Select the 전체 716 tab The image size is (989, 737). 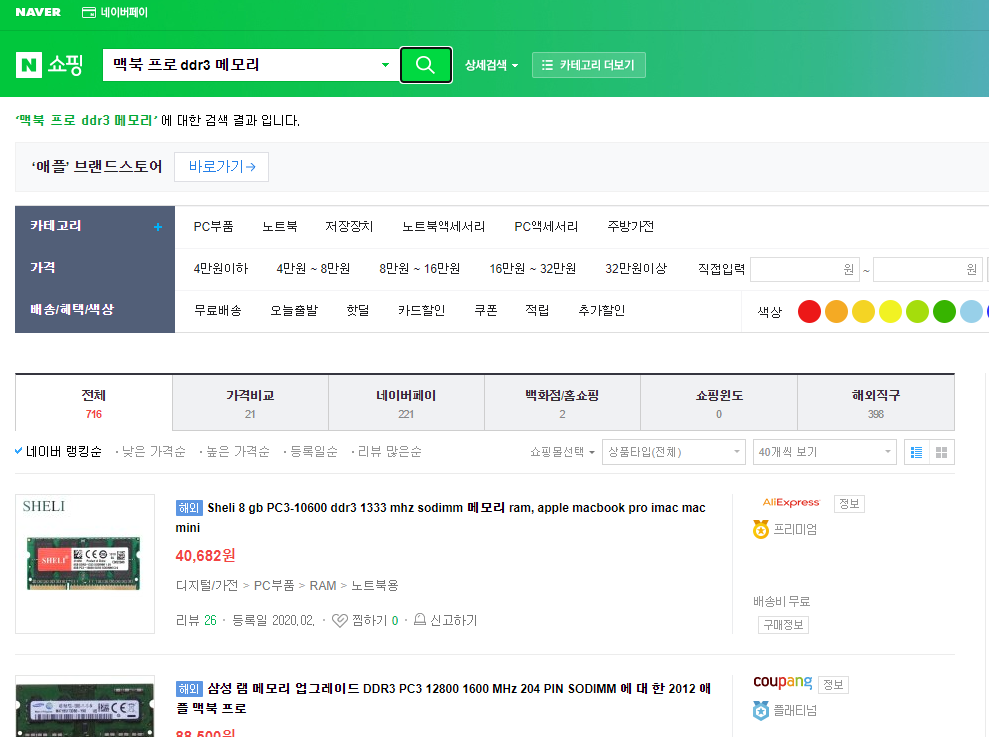[94, 403]
